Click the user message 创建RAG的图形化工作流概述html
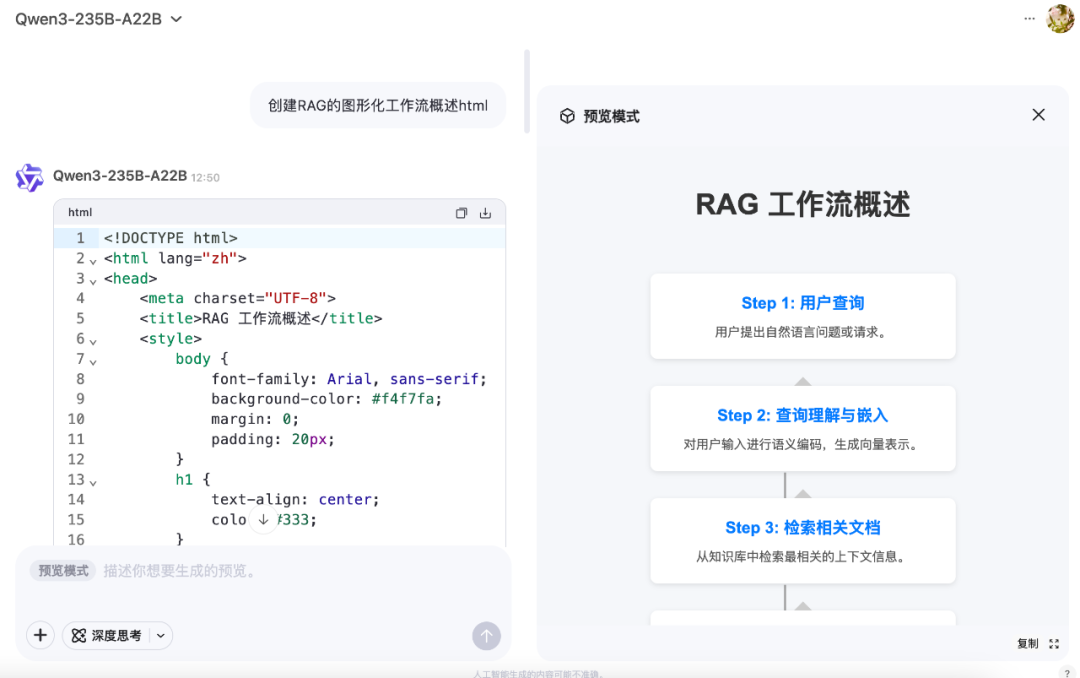The image size is (1080, 678). coord(377,105)
